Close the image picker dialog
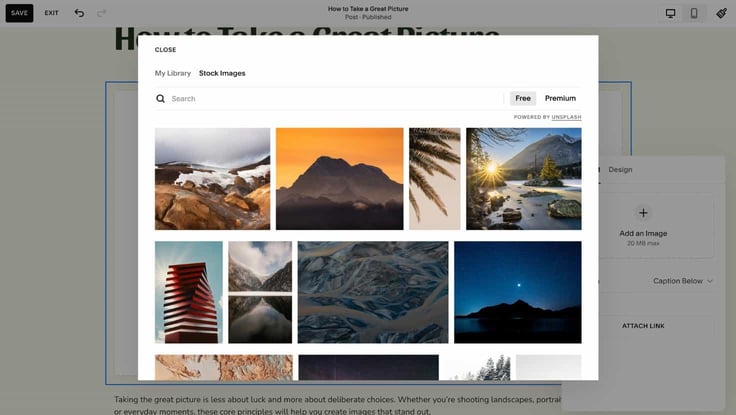736x415 pixels. click(165, 50)
